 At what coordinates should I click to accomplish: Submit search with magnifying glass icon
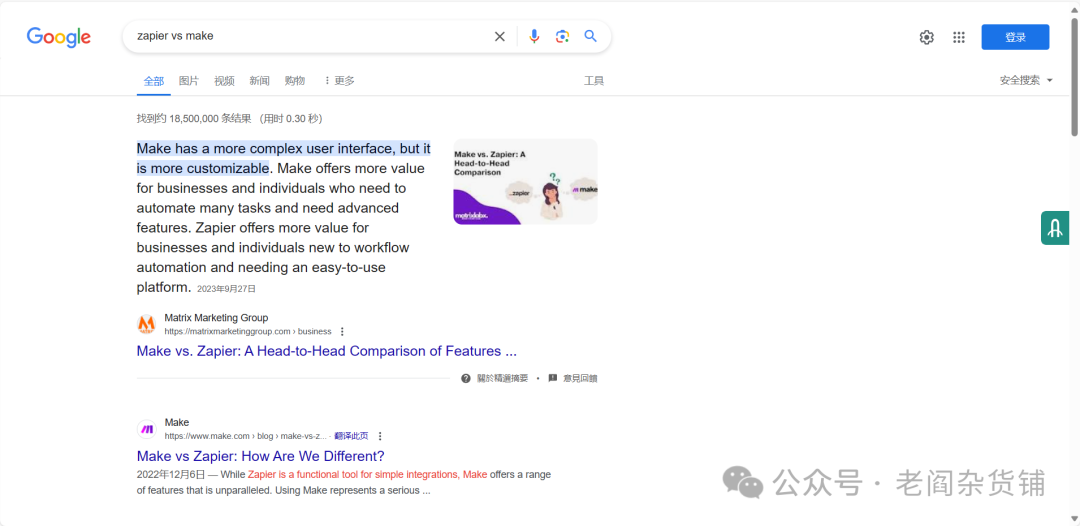coord(590,36)
